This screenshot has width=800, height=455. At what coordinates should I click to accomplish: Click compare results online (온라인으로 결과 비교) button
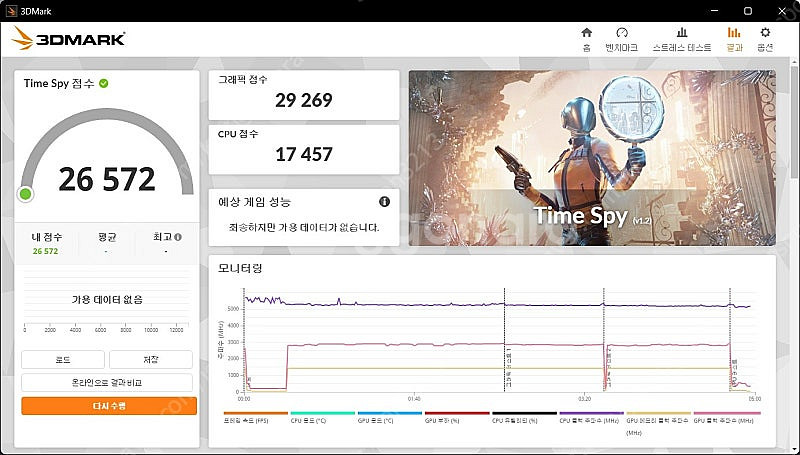(107, 383)
